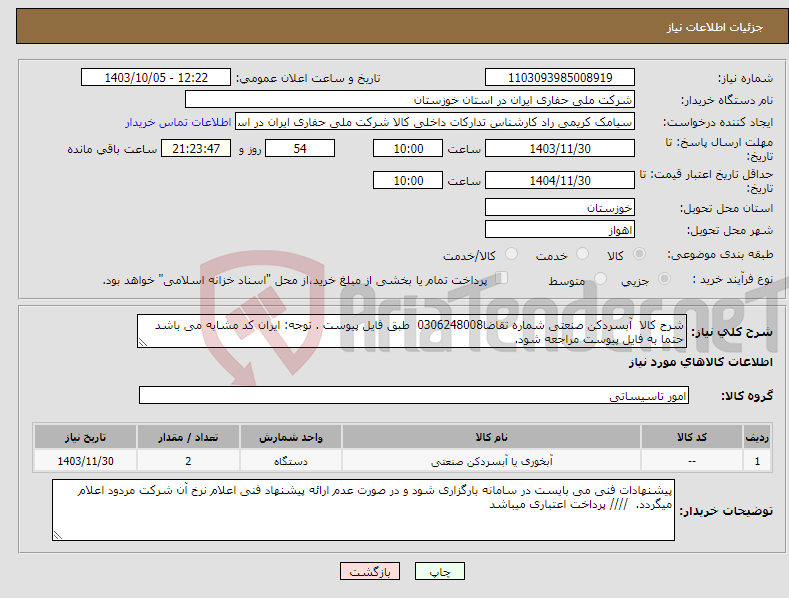
Task: Select the کالا radio button
Action: pyautogui.click(x=639, y=254)
